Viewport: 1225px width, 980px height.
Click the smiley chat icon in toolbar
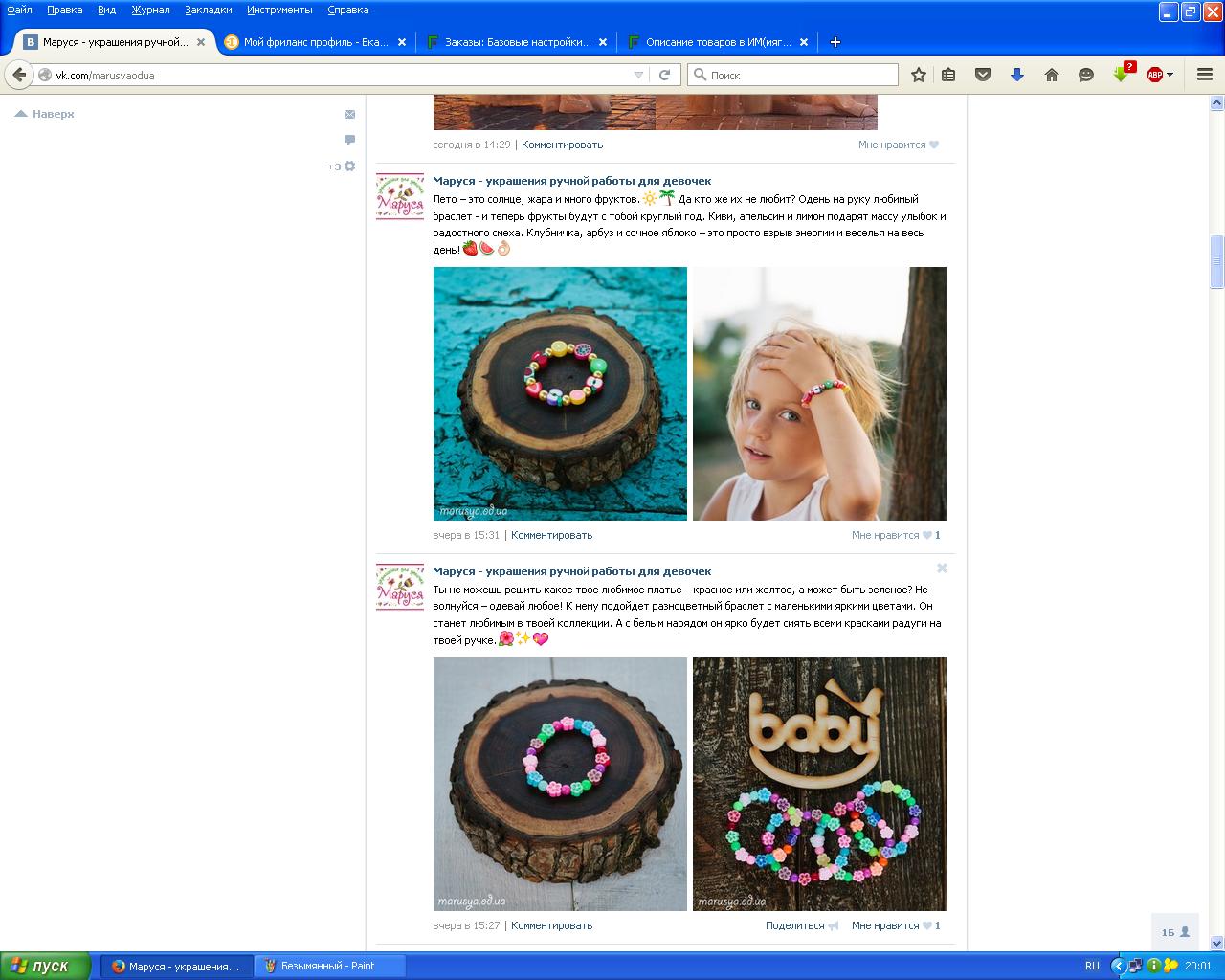tap(1086, 75)
